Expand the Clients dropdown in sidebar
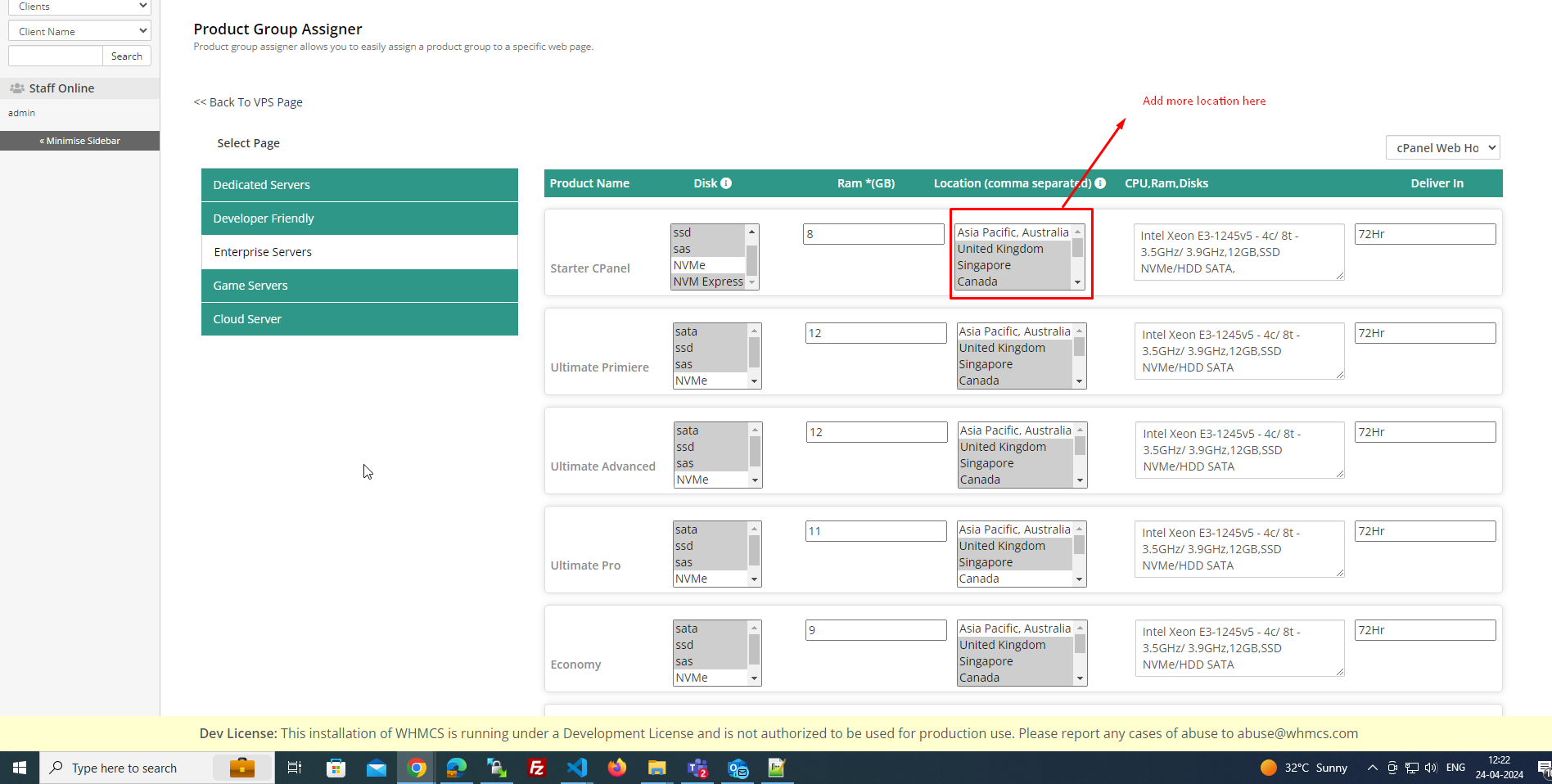The image size is (1552, 784). point(79,7)
